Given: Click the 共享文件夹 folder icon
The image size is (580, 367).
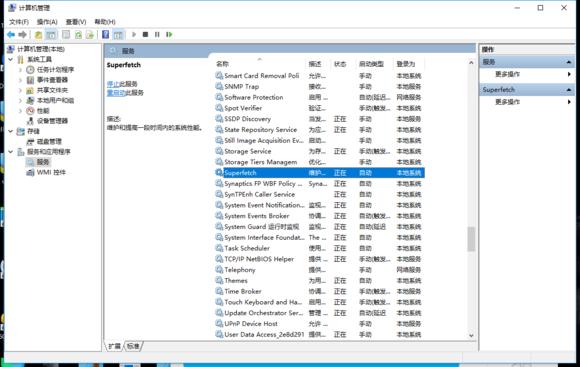Looking at the screenshot, I should (x=31, y=90).
